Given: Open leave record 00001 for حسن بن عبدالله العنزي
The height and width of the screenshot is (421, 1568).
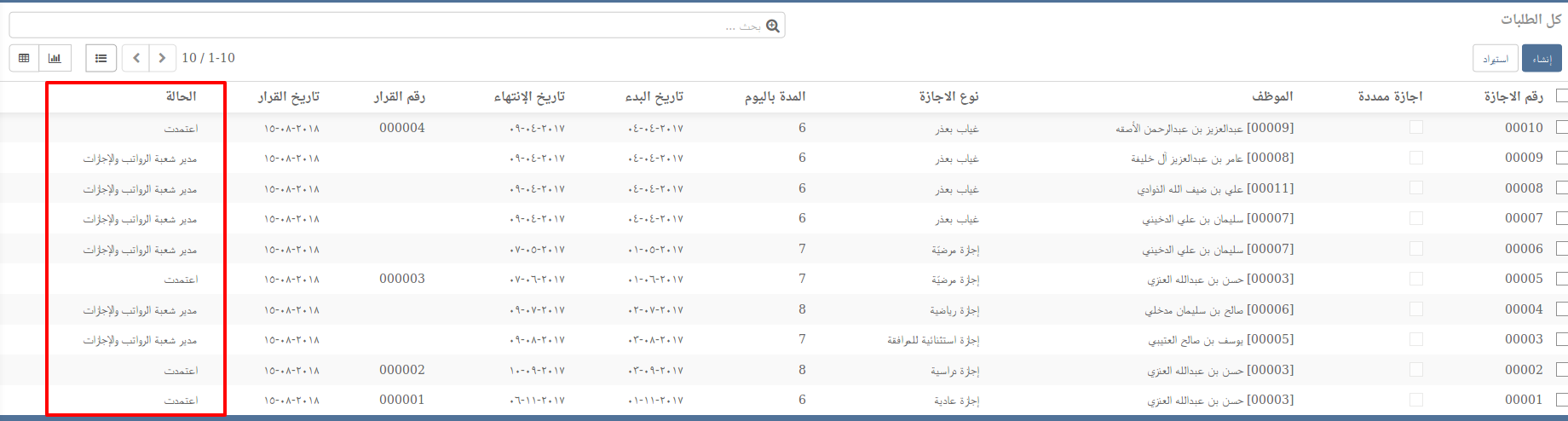Looking at the screenshot, I should click(x=1219, y=400).
